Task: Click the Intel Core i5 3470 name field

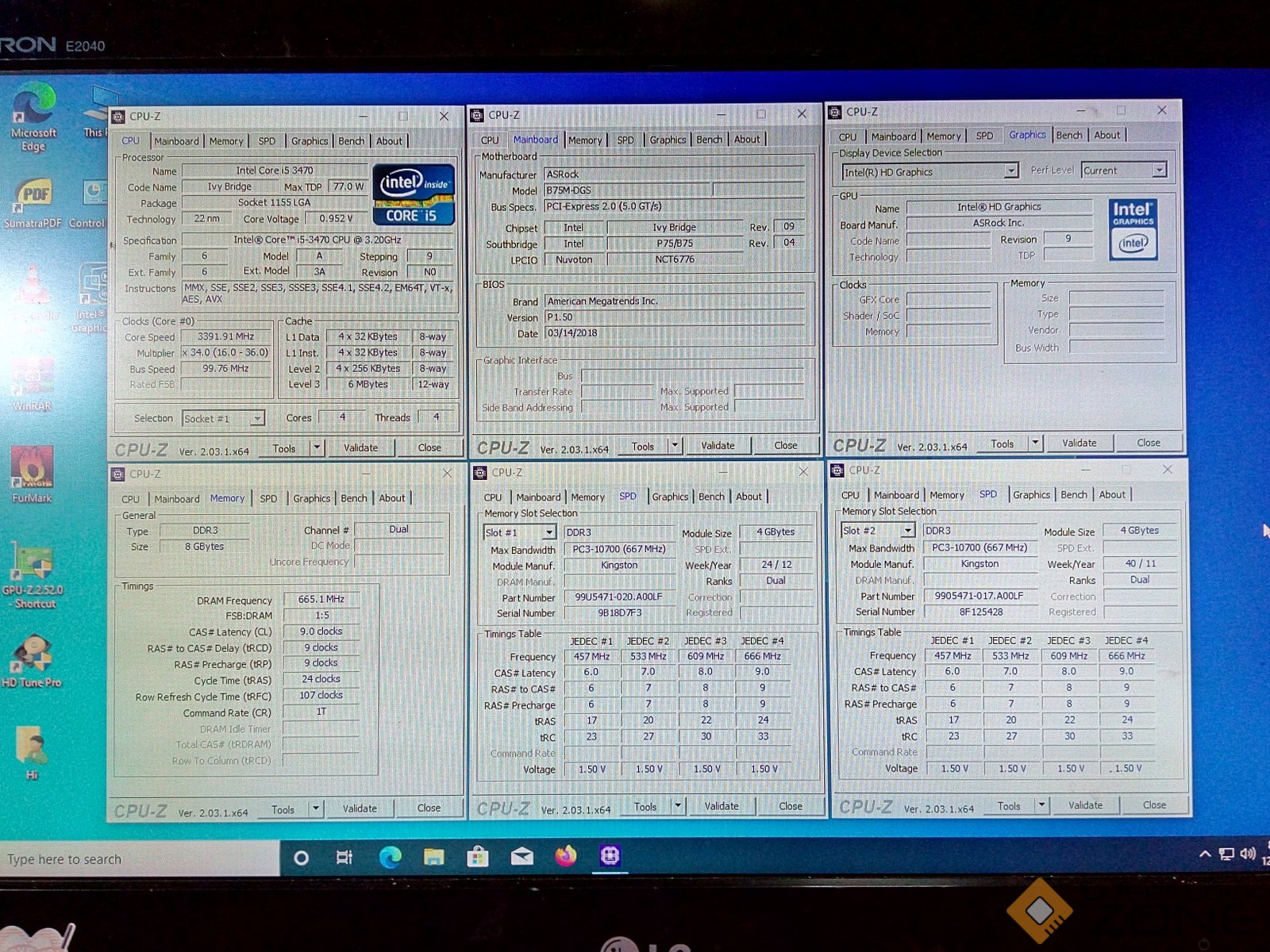Action: [x=275, y=170]
